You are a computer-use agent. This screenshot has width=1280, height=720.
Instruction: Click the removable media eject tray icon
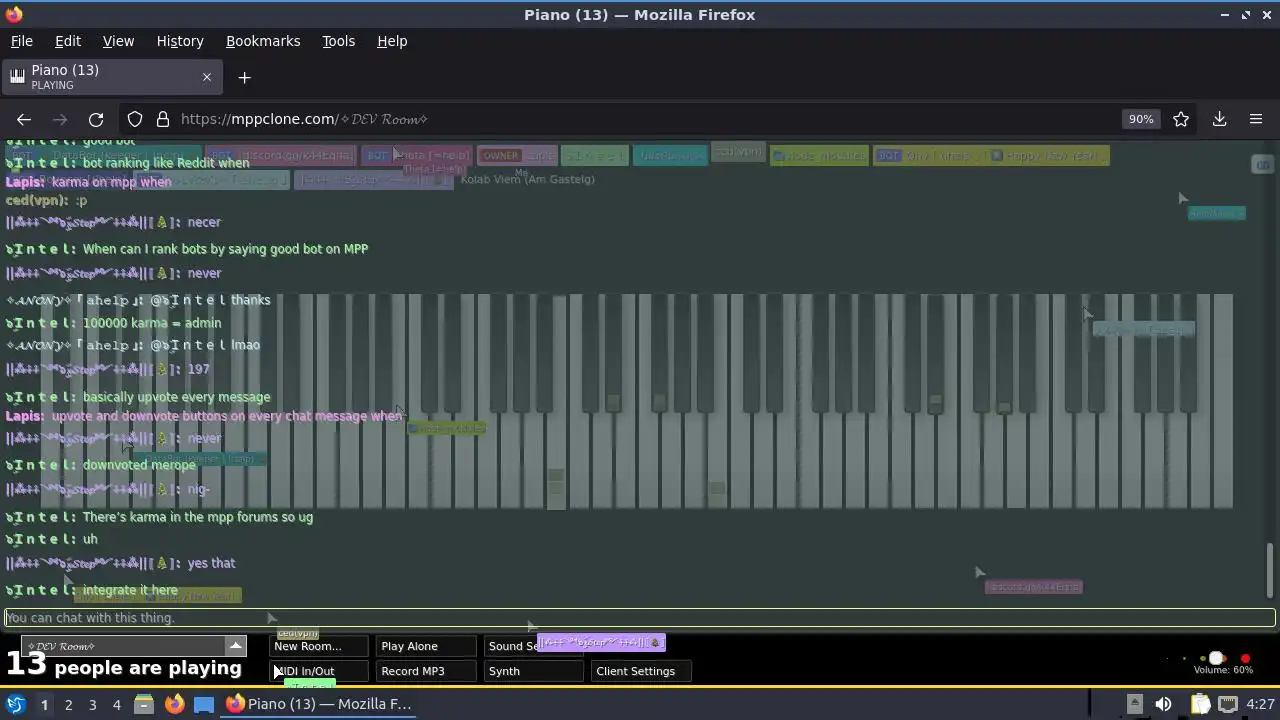coord(1134,704)
